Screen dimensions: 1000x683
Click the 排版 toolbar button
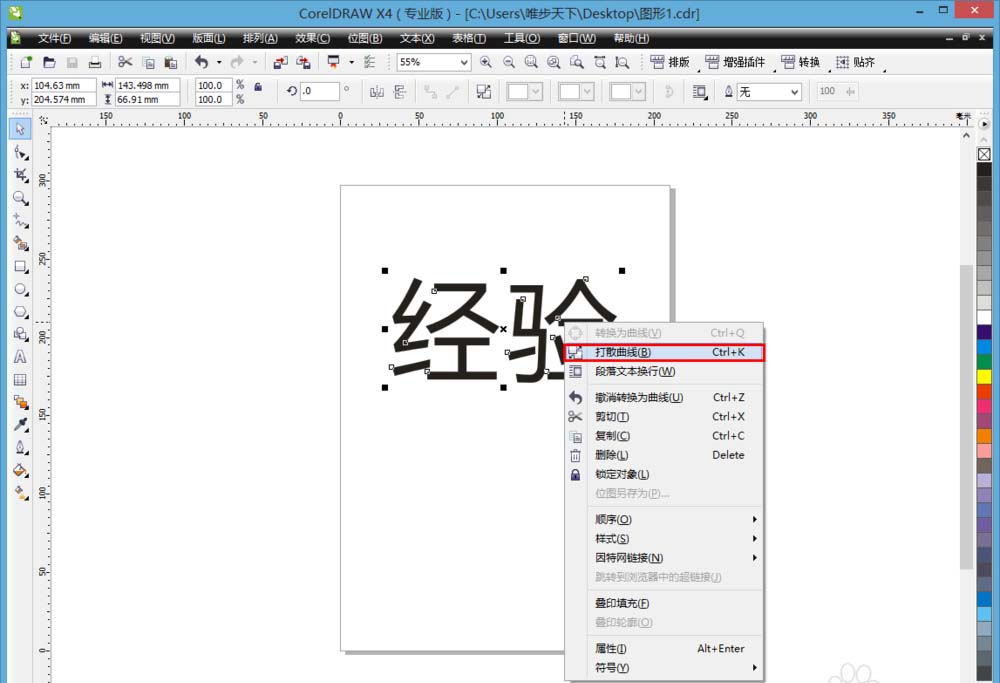pos(670,62)
